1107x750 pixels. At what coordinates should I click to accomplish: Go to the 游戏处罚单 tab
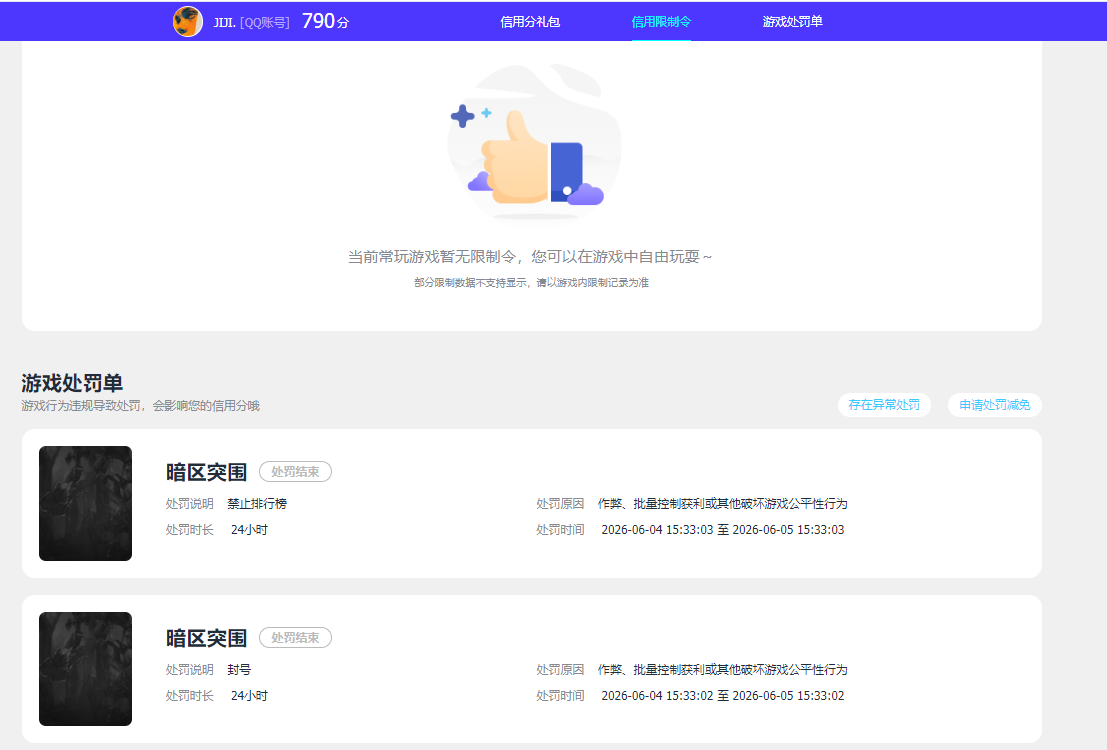coord(792,22)
